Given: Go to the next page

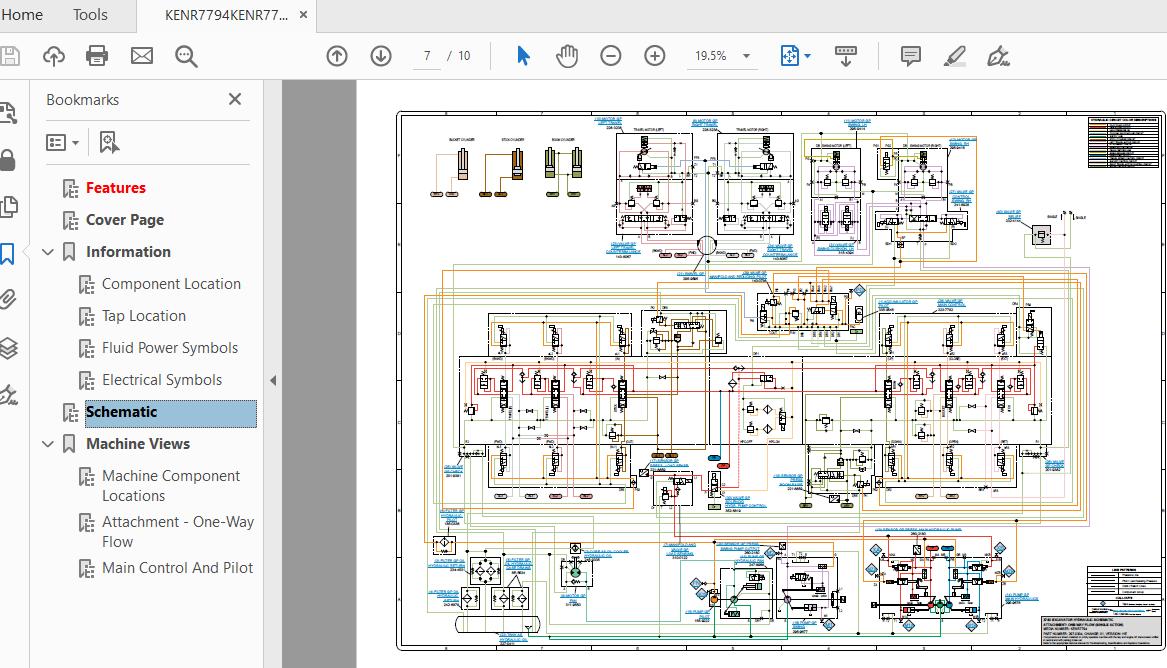Looking at the screenshot, I should [381, 56].
